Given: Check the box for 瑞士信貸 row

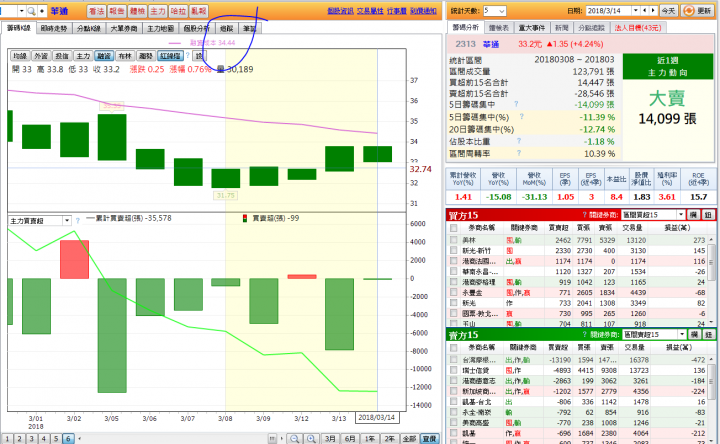Looking at the screenshot, I should point(454,370).
